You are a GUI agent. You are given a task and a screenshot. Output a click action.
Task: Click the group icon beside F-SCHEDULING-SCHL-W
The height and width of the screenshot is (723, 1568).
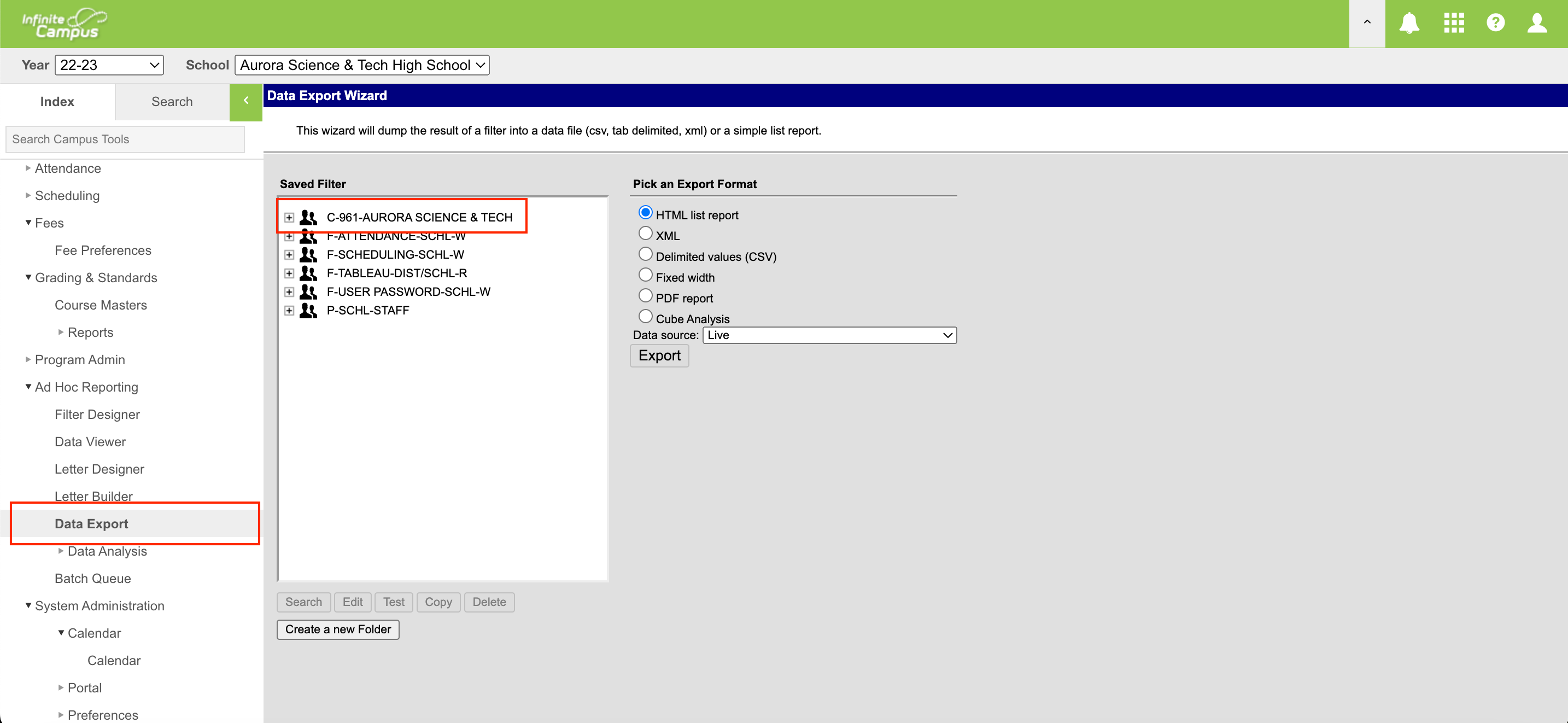tap(308, 255)
